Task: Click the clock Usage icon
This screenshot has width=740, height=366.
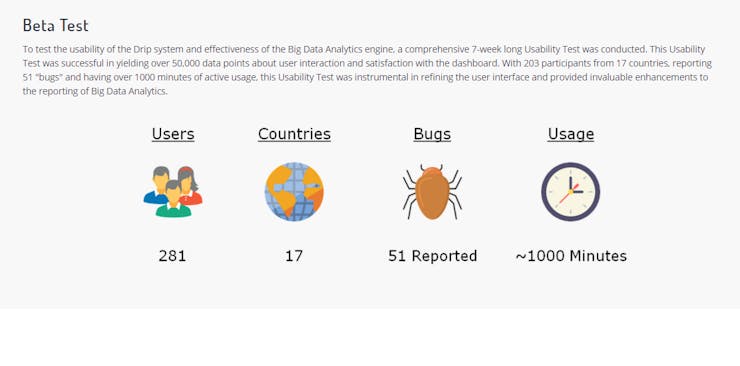Action: 571,191
